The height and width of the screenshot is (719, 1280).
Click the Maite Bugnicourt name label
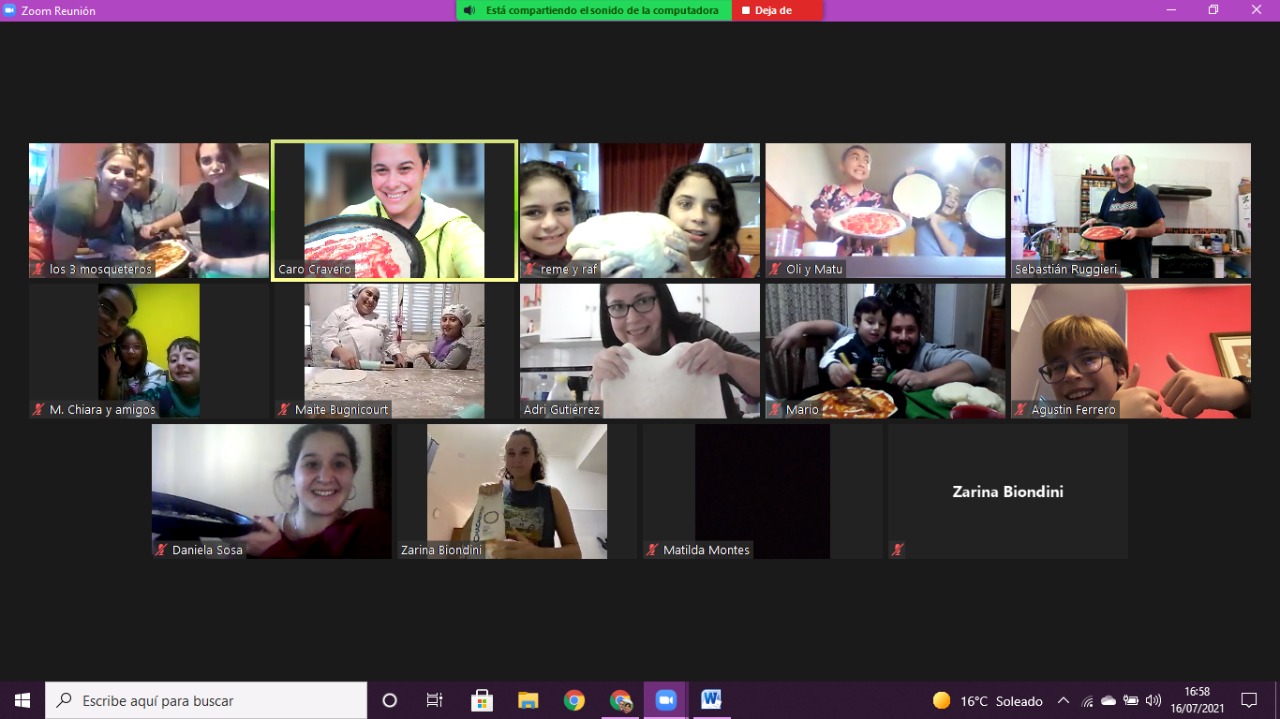[x=342, y=410]
